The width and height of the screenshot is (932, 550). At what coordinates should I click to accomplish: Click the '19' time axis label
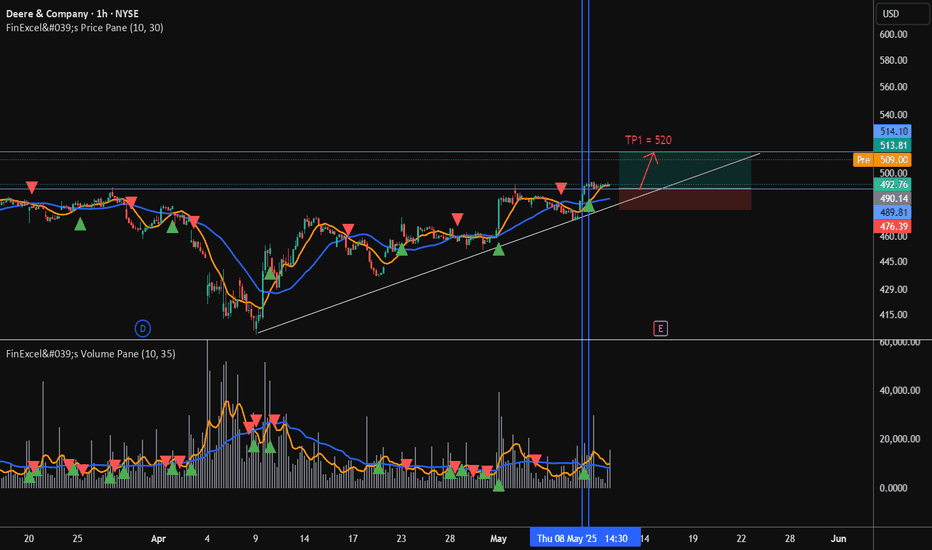(x=692, y=539)
